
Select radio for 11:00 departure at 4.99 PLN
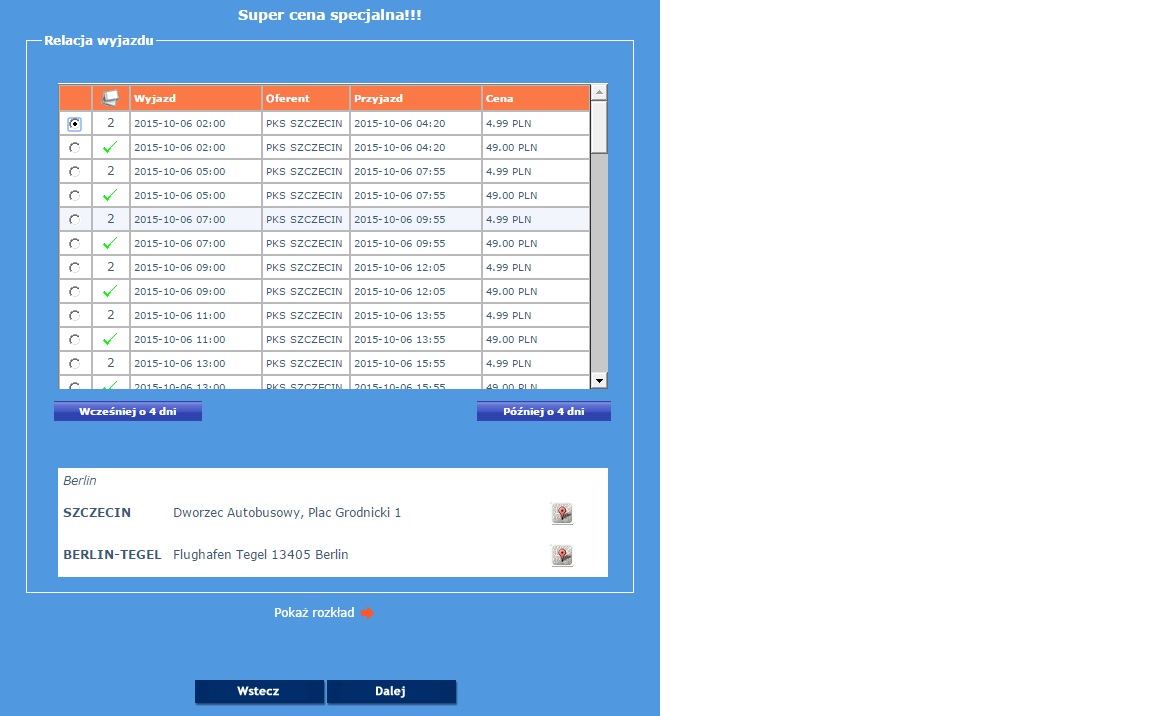coord(74,316)
